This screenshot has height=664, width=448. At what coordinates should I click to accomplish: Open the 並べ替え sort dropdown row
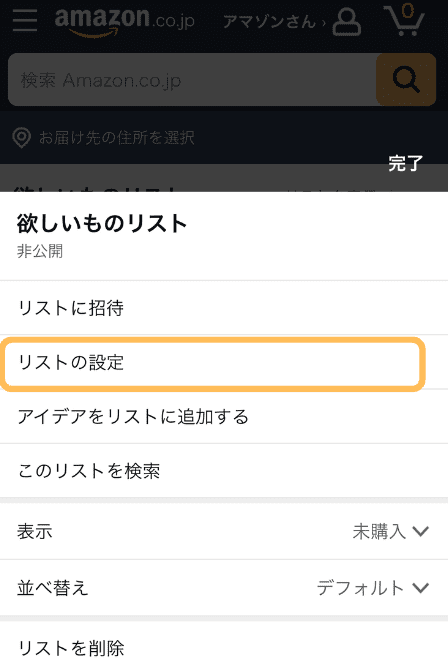(x=224, y=587)
